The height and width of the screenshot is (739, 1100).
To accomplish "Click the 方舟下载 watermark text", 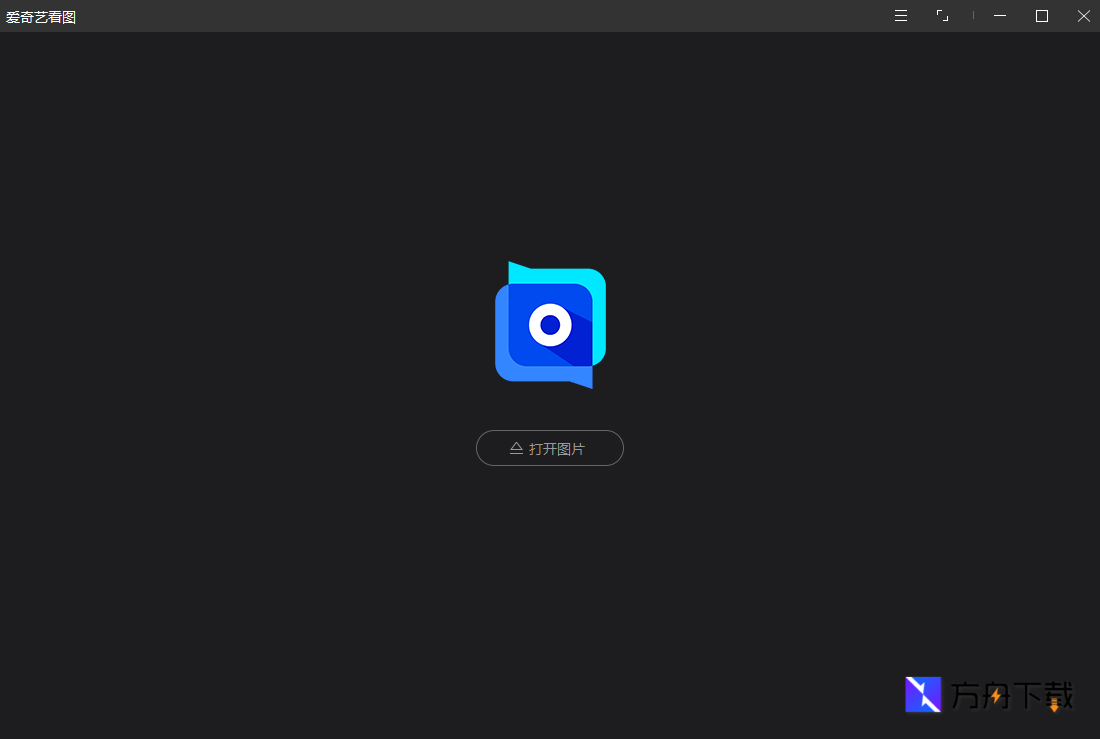I will click(x=1010, y=695).
